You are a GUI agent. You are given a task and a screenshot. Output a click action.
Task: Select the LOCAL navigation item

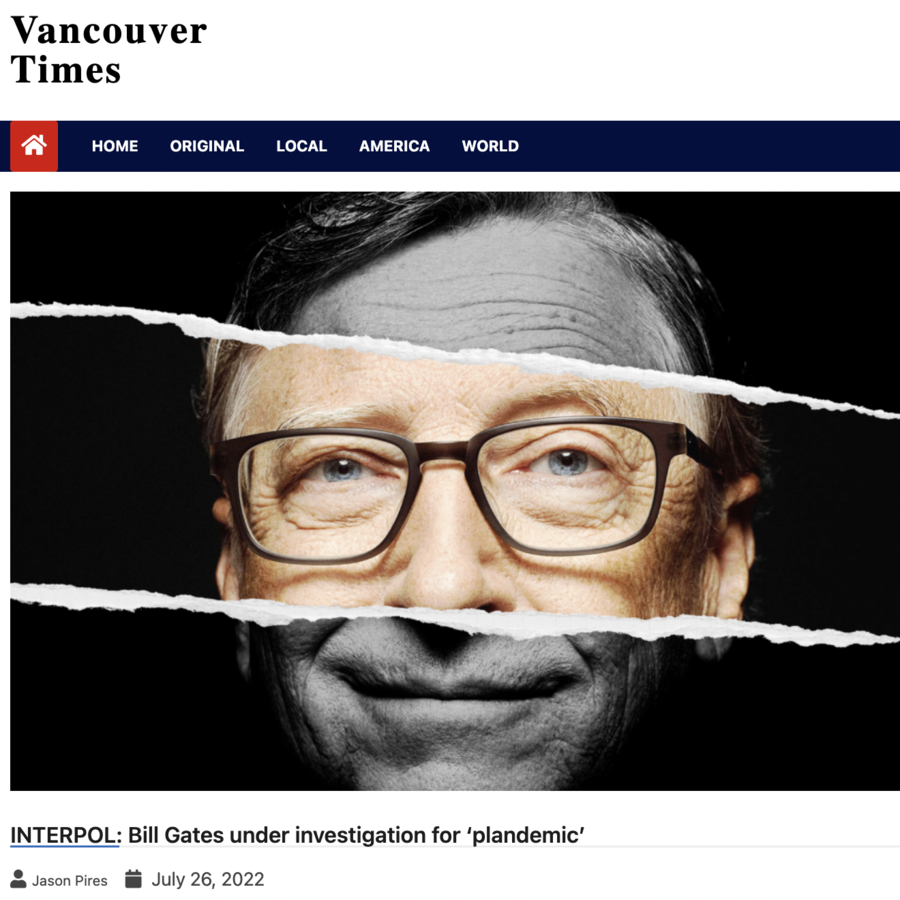[x=301, y=146]
